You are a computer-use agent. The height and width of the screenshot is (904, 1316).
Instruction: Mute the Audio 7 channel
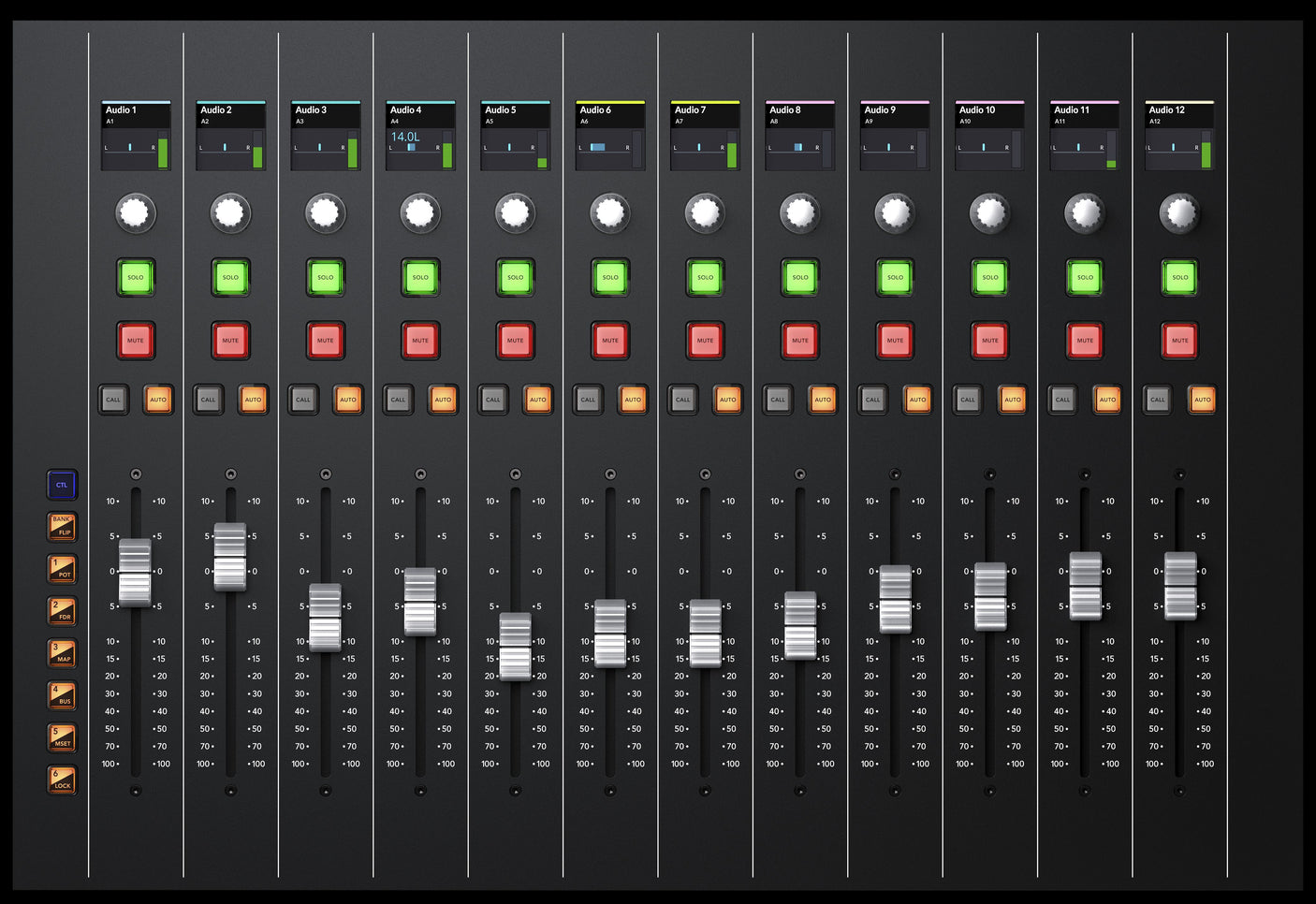(x=704, y=340)
